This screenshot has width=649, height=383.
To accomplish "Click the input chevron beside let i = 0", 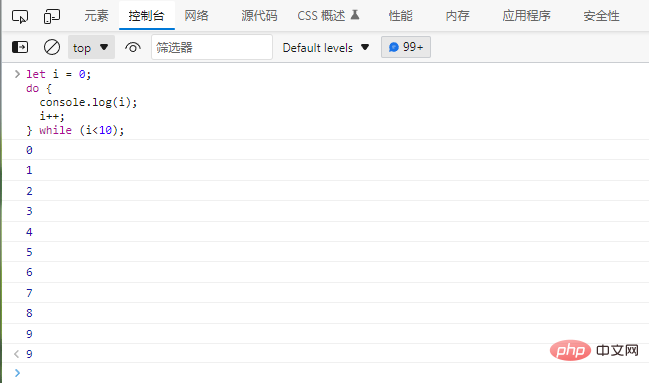I will tap(17, 74).
